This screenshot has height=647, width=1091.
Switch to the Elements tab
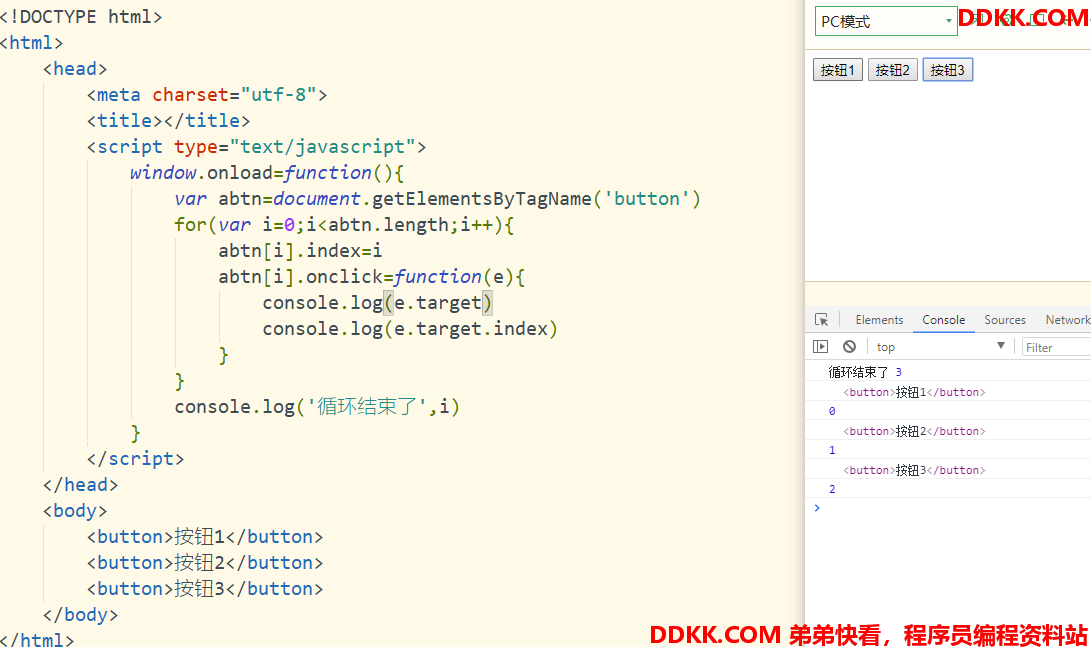(x=879, y=320)
